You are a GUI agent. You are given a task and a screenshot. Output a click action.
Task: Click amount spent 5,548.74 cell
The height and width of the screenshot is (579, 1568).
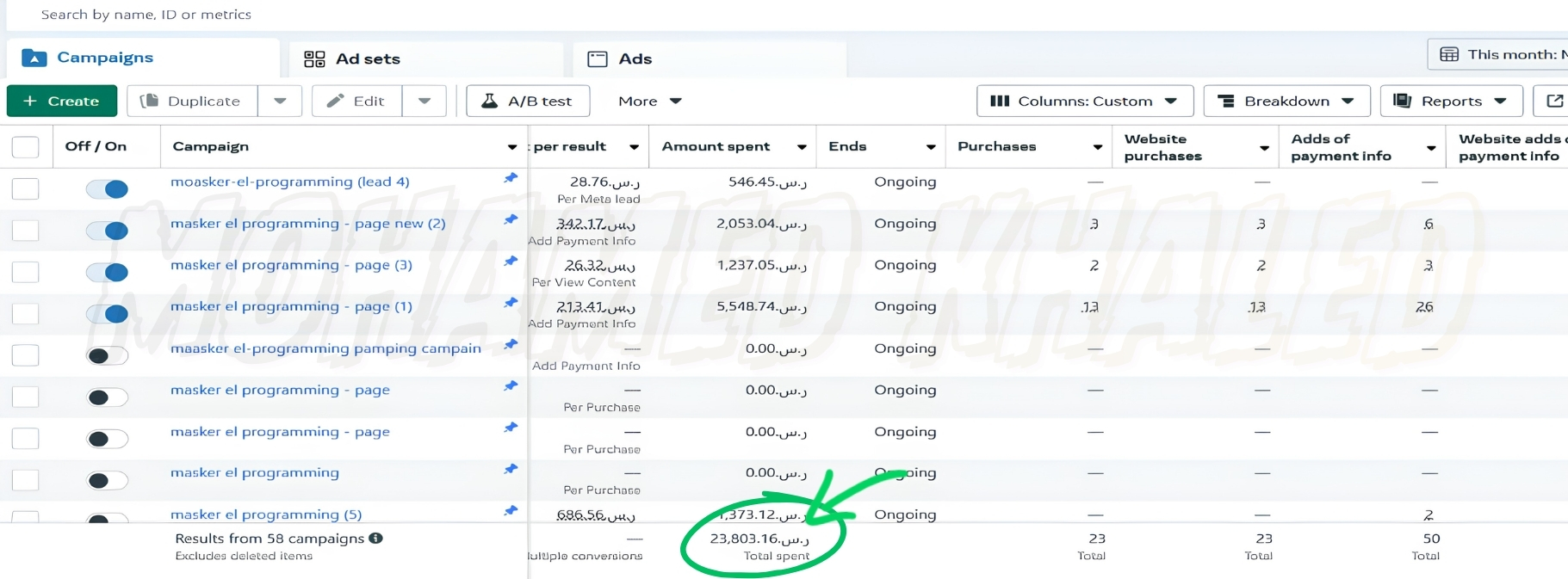tap(761, 306)
